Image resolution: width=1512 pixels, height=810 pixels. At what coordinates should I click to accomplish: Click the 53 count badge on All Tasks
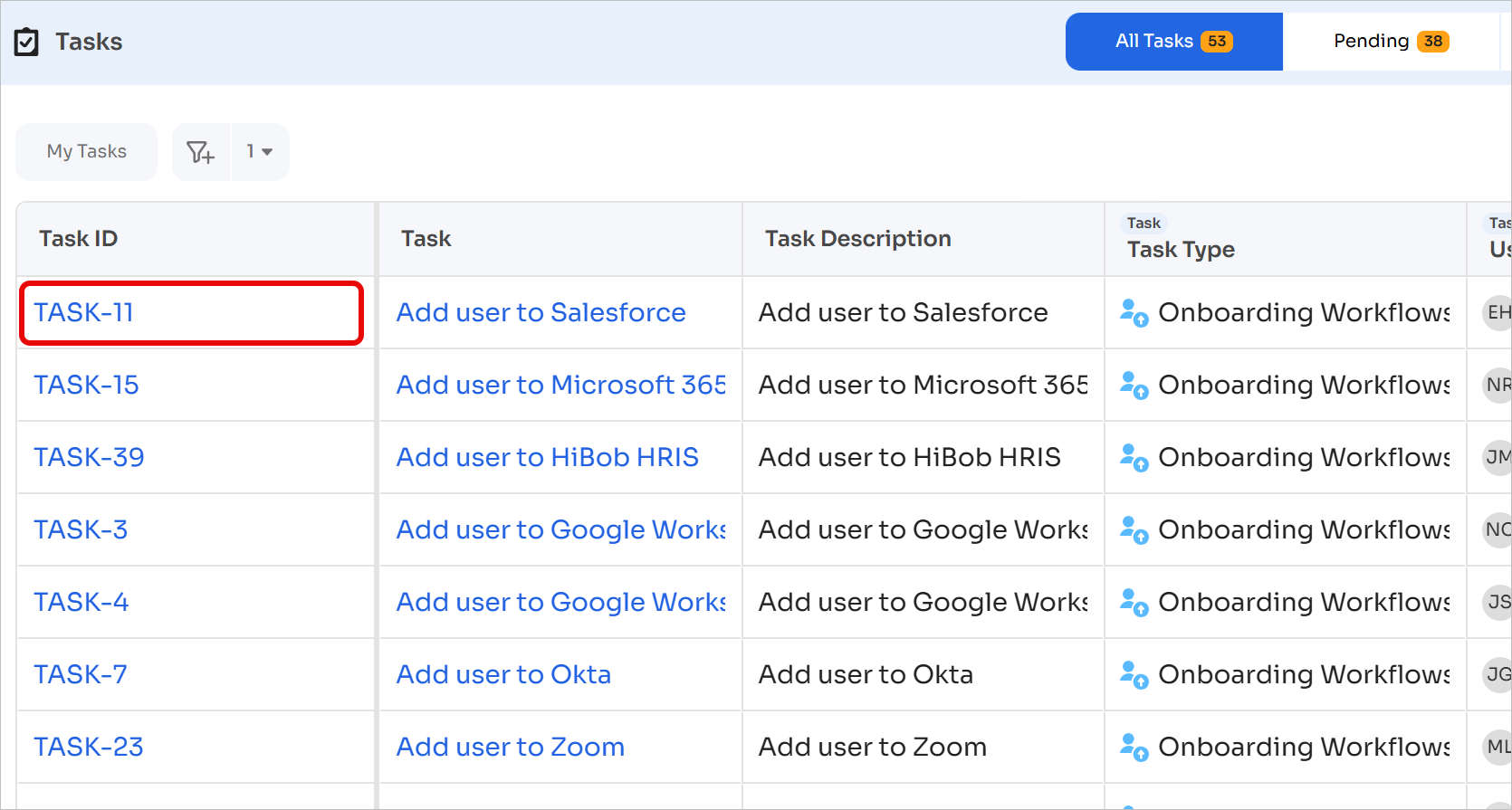click(1217, 42)
